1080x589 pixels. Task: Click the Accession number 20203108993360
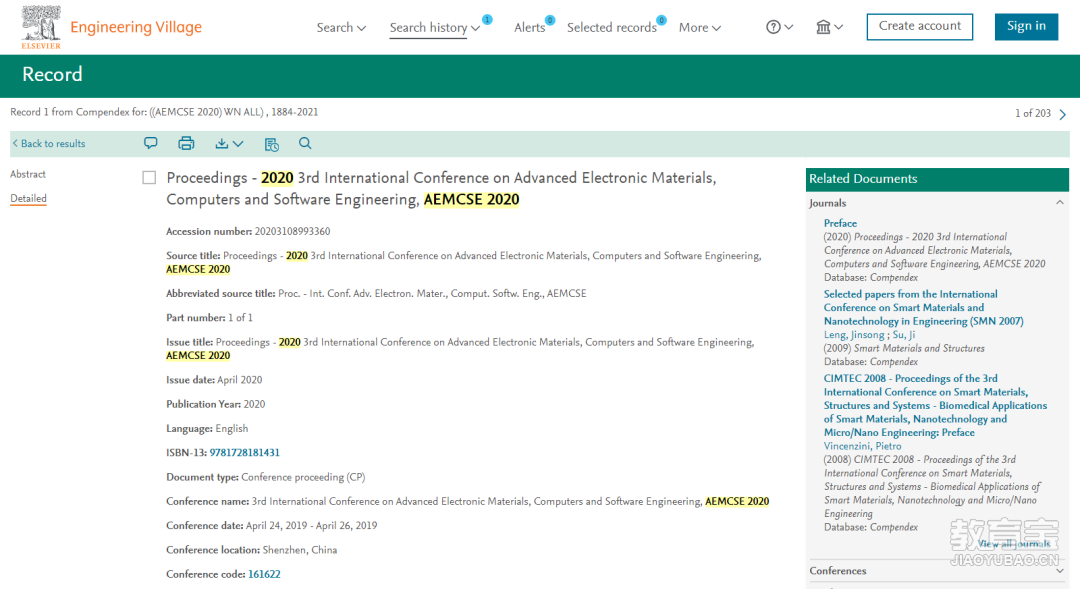click(x=292, y=231)
